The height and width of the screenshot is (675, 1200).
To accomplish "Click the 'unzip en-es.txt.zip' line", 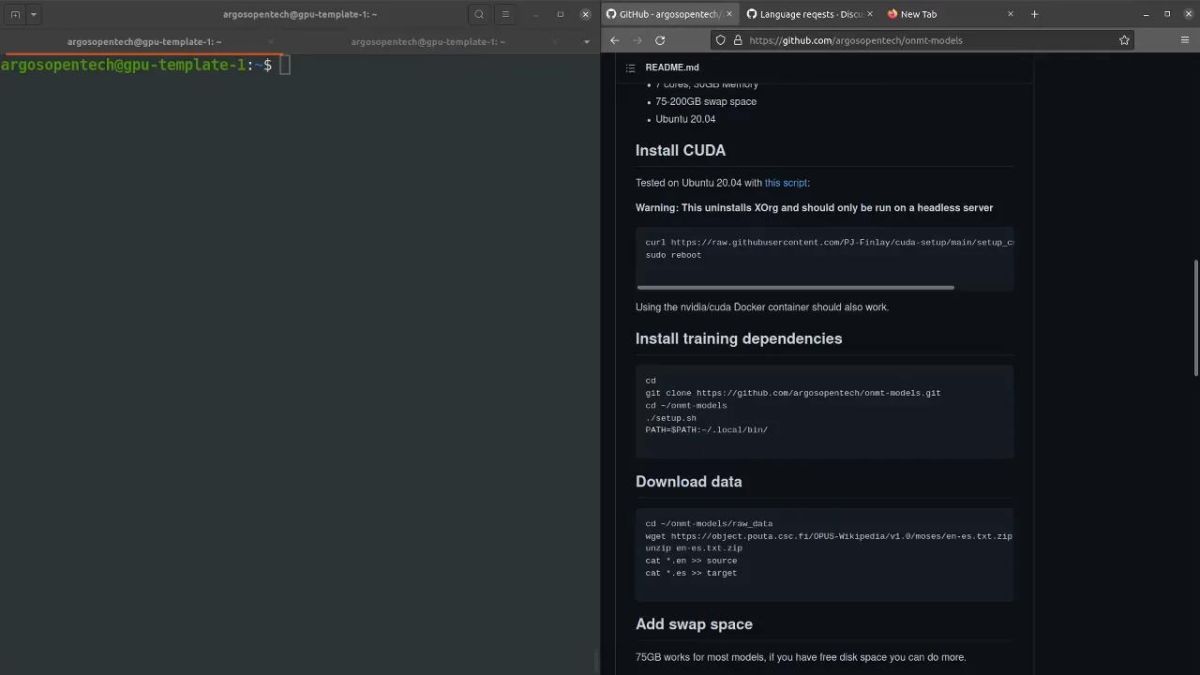I will (x=694, y=548).
